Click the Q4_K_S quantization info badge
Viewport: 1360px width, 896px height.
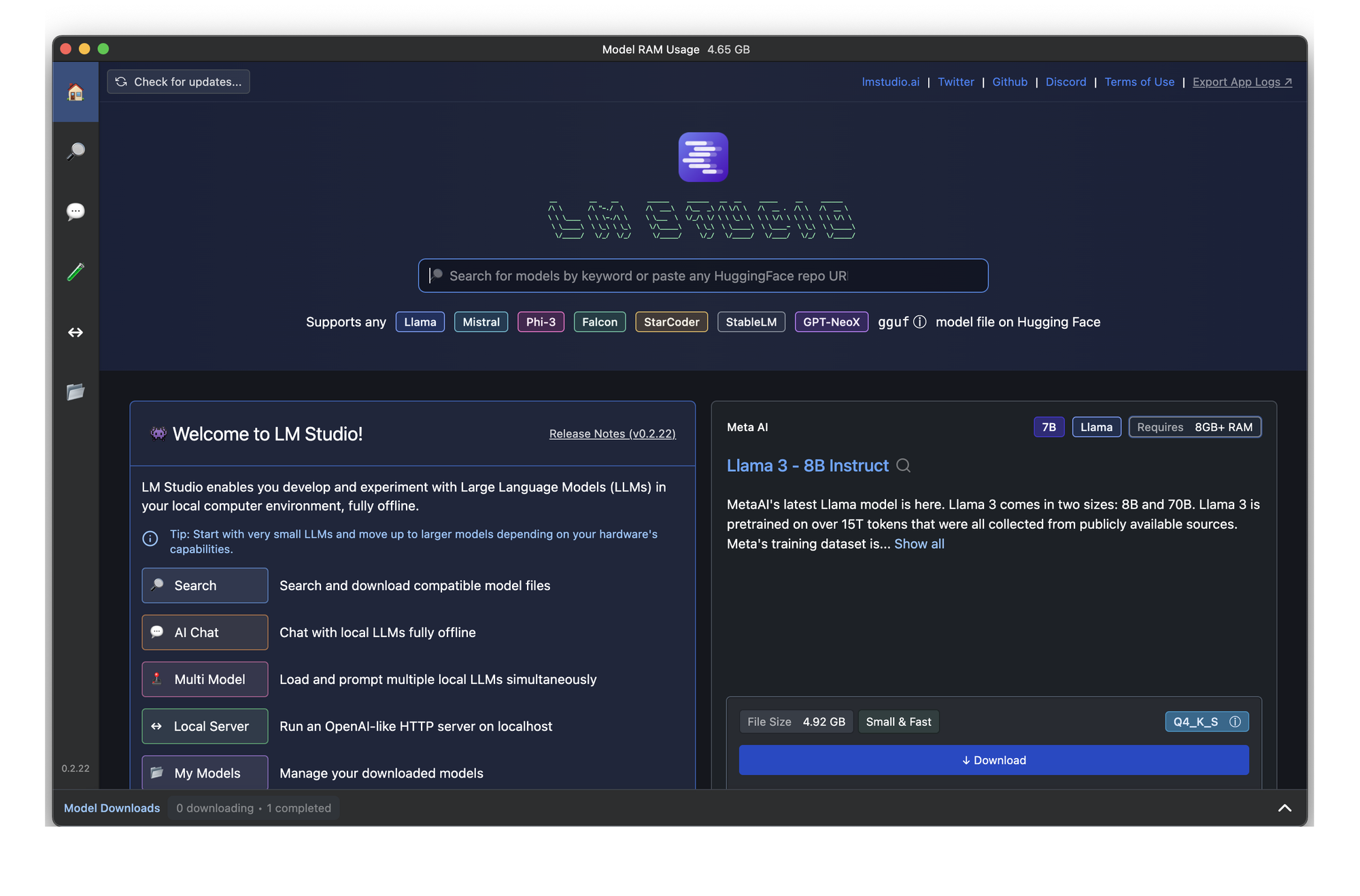1206,722
